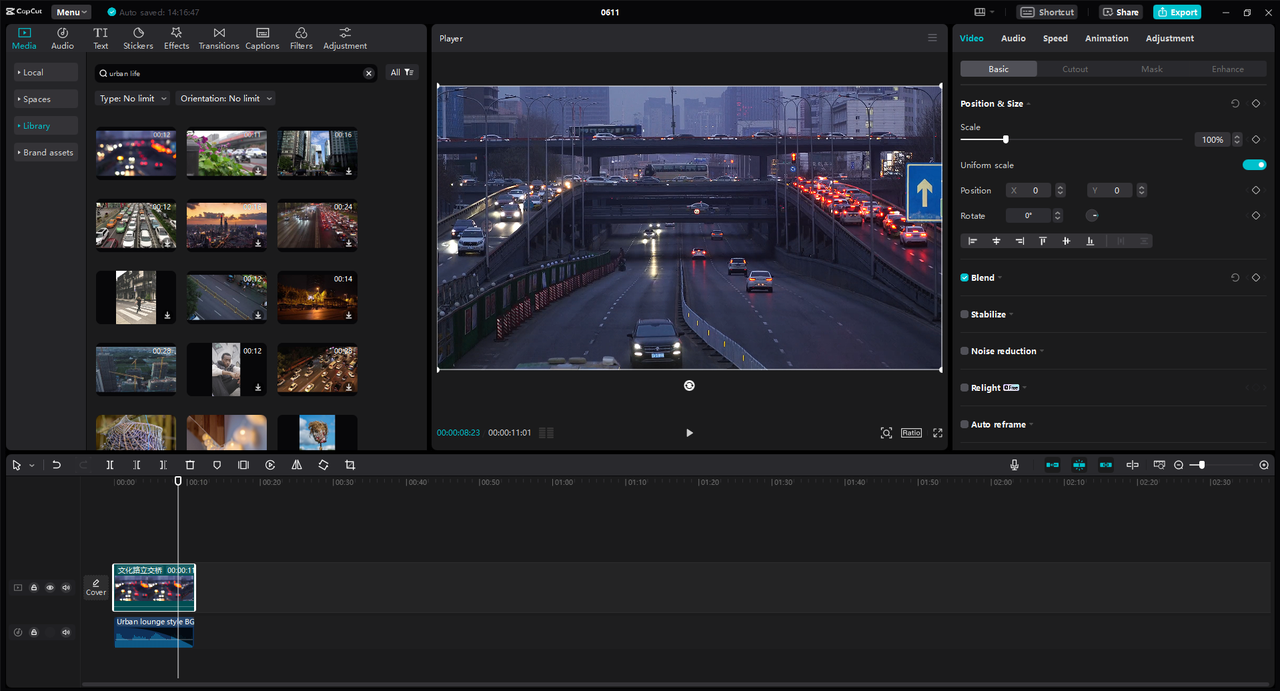Select the pointer selection tool in timeline toolbar

[x=16, y=465]
